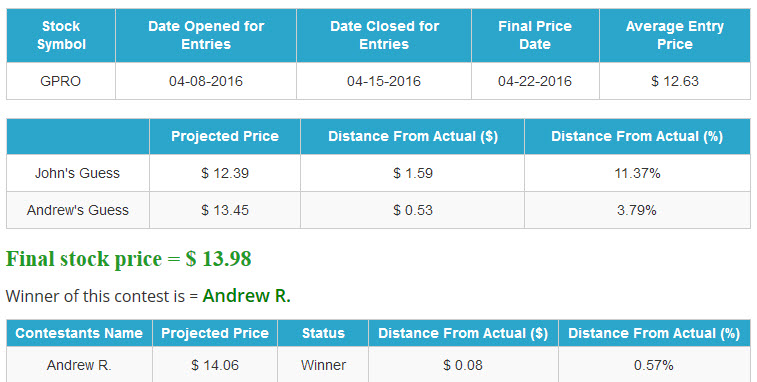The image size is (757, 382).
Task: Click Andrew's projected price $ 13.45
Action: point(225,211)
